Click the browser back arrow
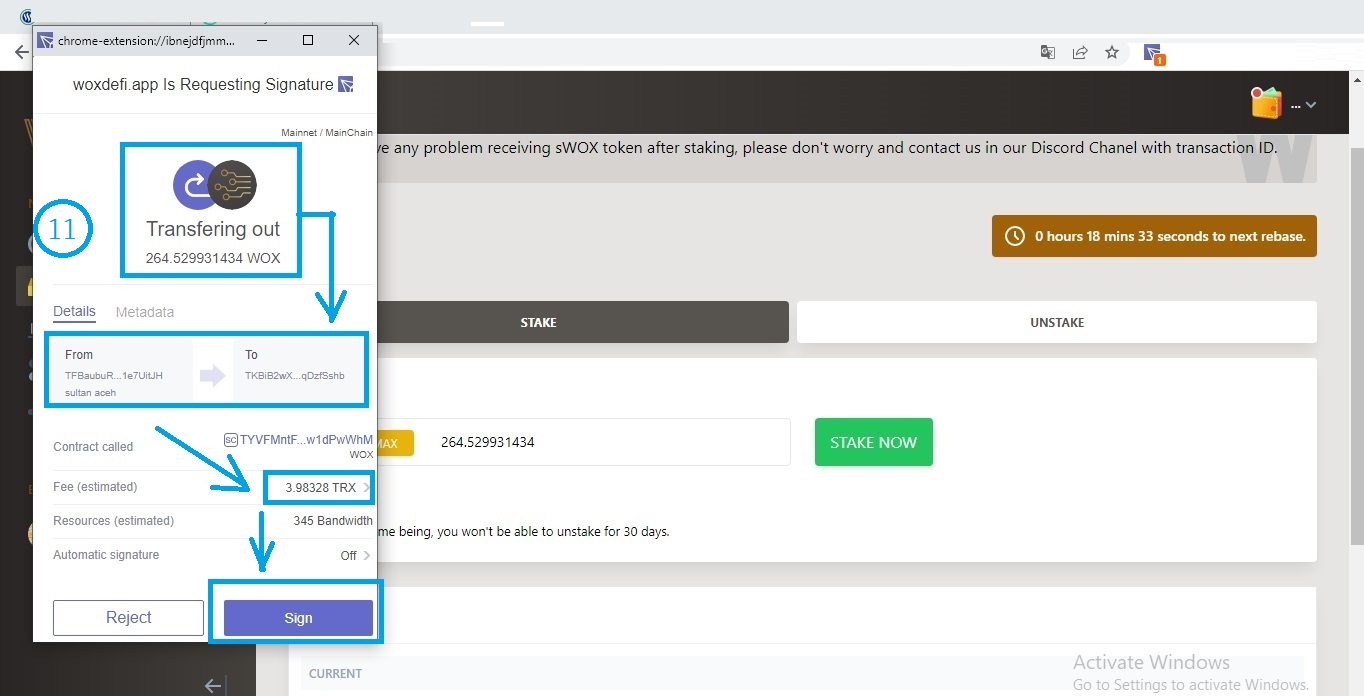 pos(21,52)
